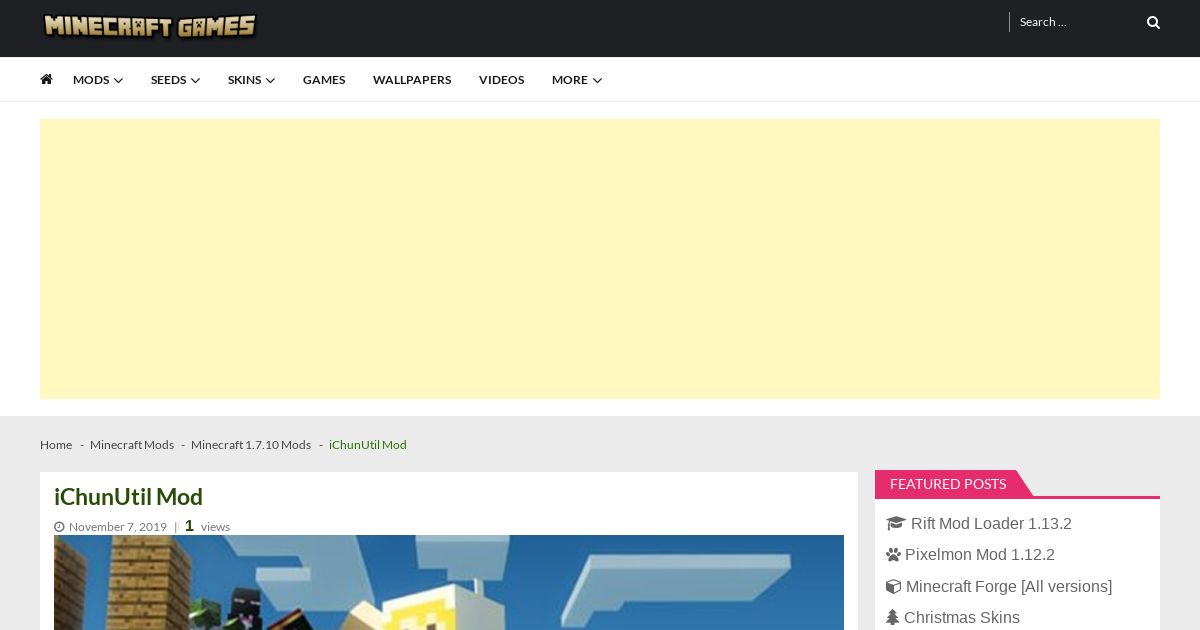Viewport: 1200px width, 630px height.
Task: Click the home icon in navigation bar
Action: point(46,79)
